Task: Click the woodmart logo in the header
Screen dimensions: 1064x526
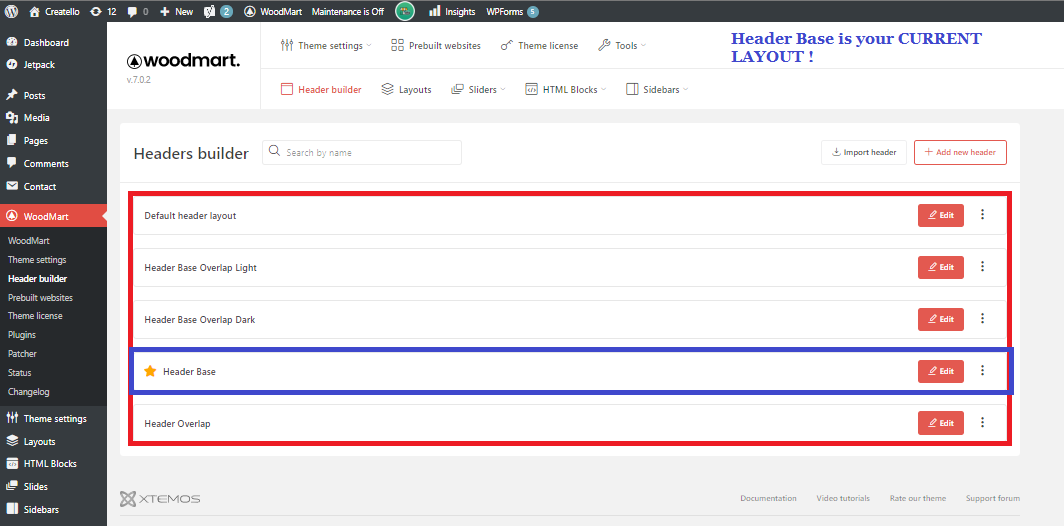Action: (183, 60)
